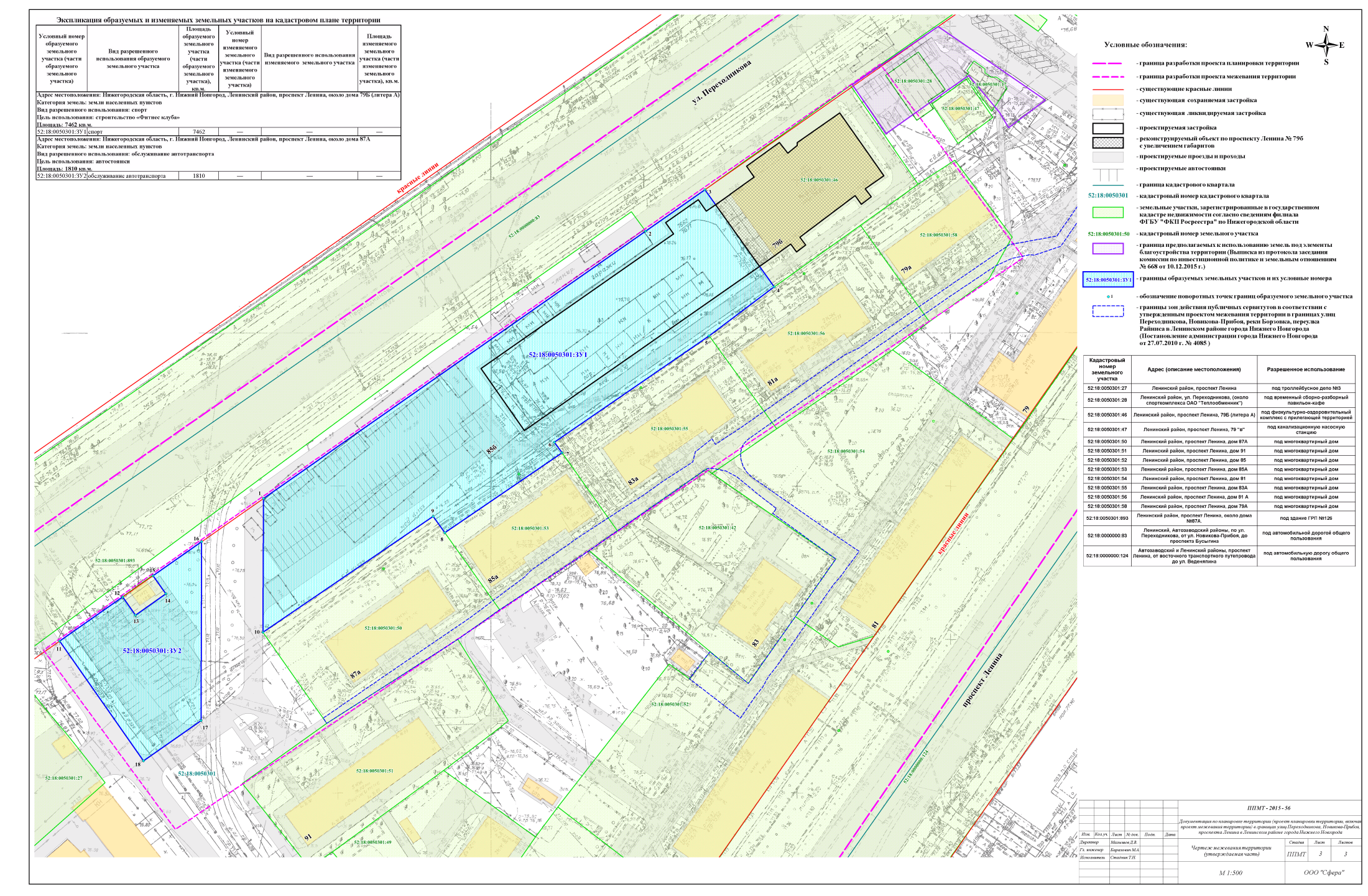
Task: Click the 'спорт' cell in the ЗУ1 table row
Action: point(132,132)
